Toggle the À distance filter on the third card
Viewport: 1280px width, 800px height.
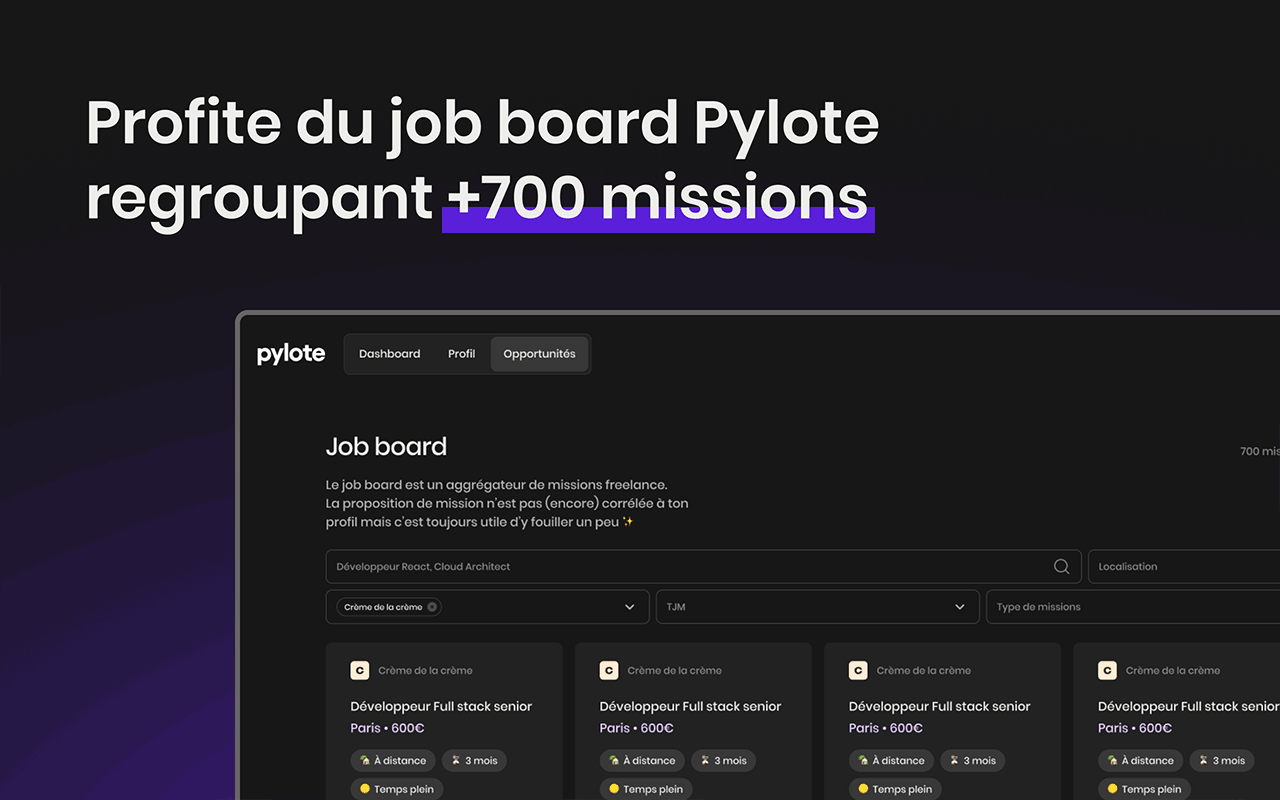(890, 760)
